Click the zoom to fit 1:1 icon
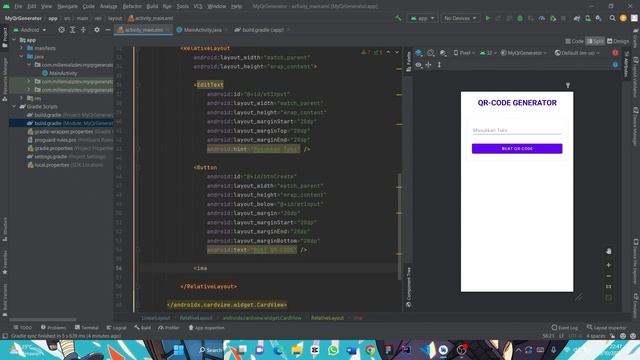Image resolution: width=640 pixels, height=360 pixels. point(609,287)
